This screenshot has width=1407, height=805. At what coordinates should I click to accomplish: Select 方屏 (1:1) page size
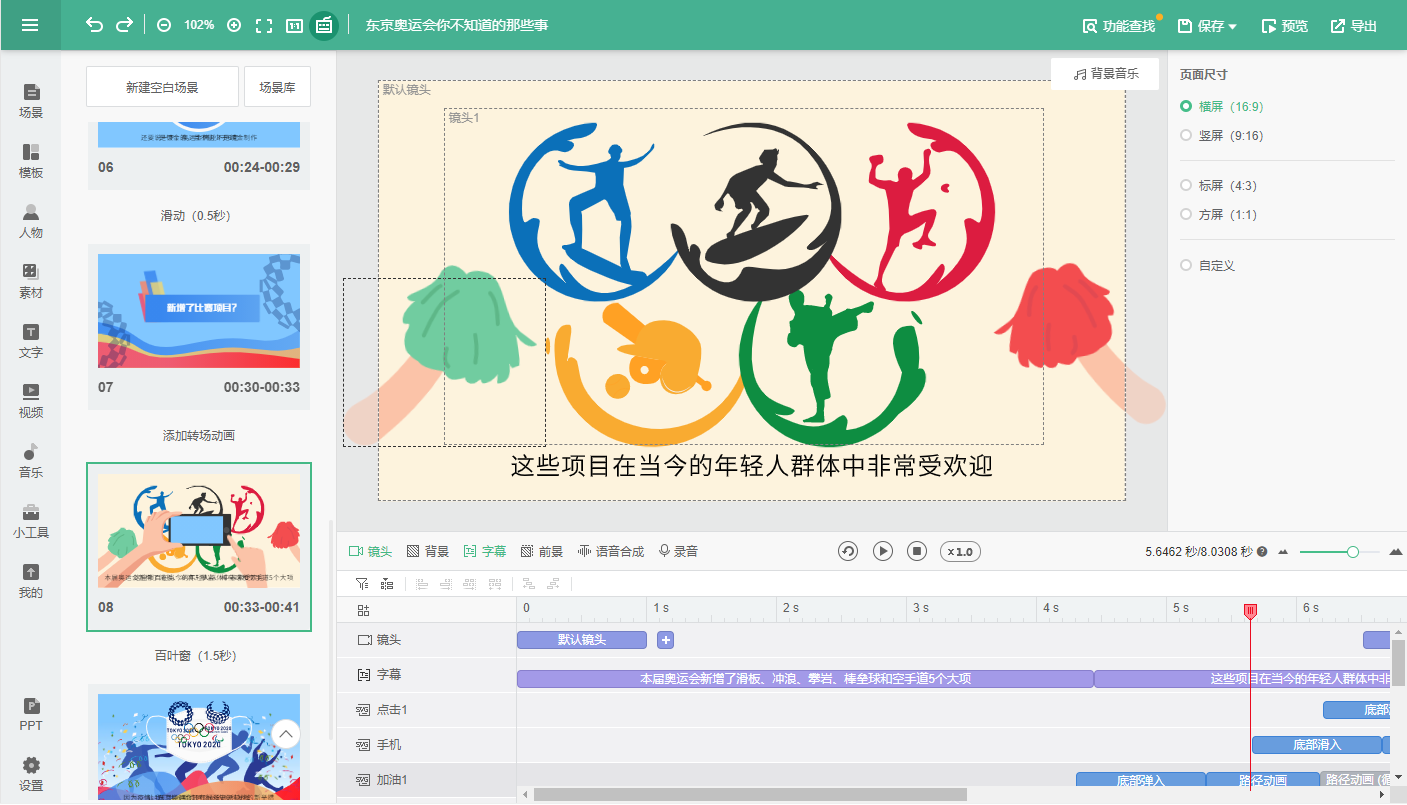[x=1218, y=214]
